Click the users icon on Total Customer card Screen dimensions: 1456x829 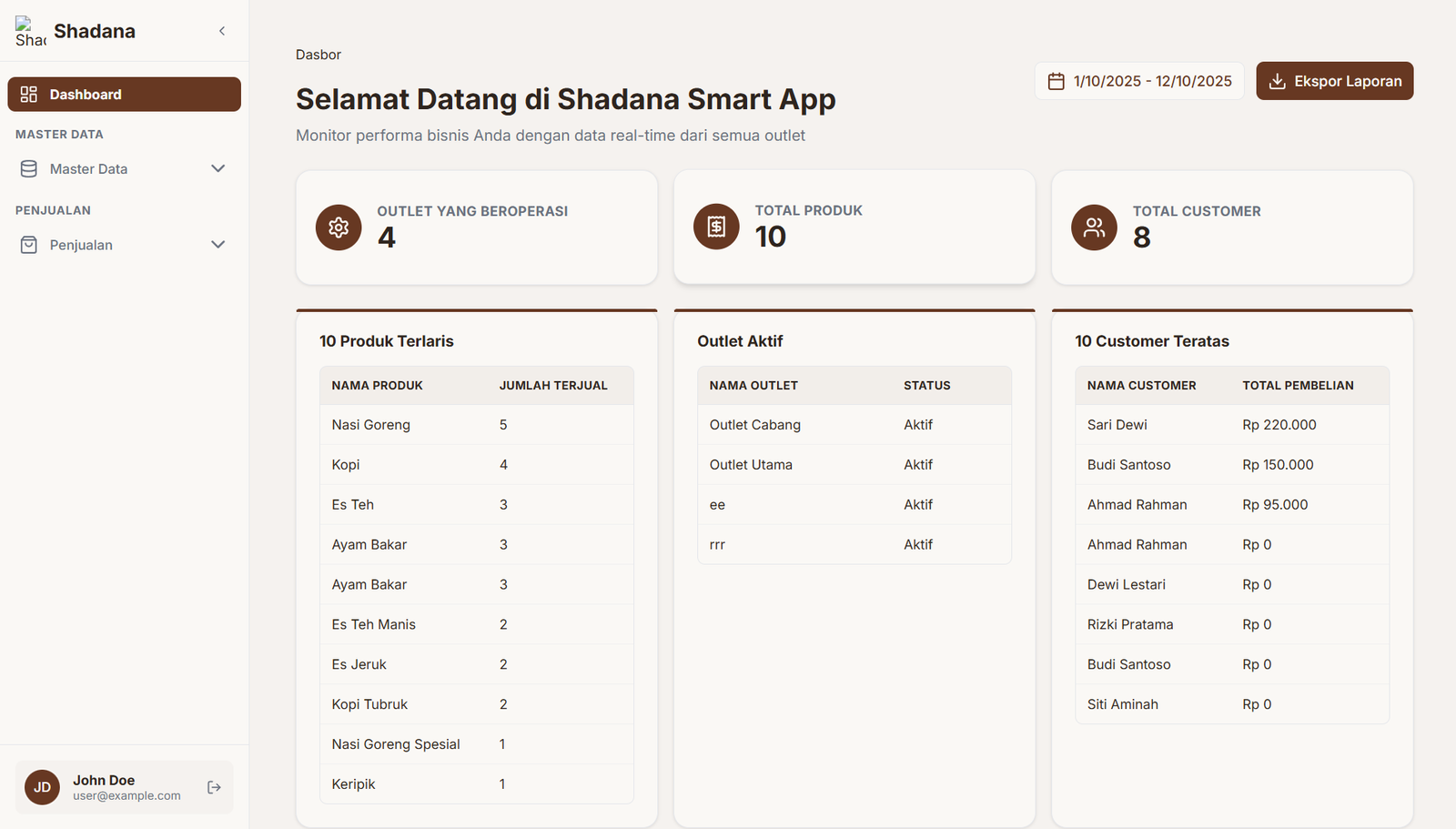[1094, 227]
